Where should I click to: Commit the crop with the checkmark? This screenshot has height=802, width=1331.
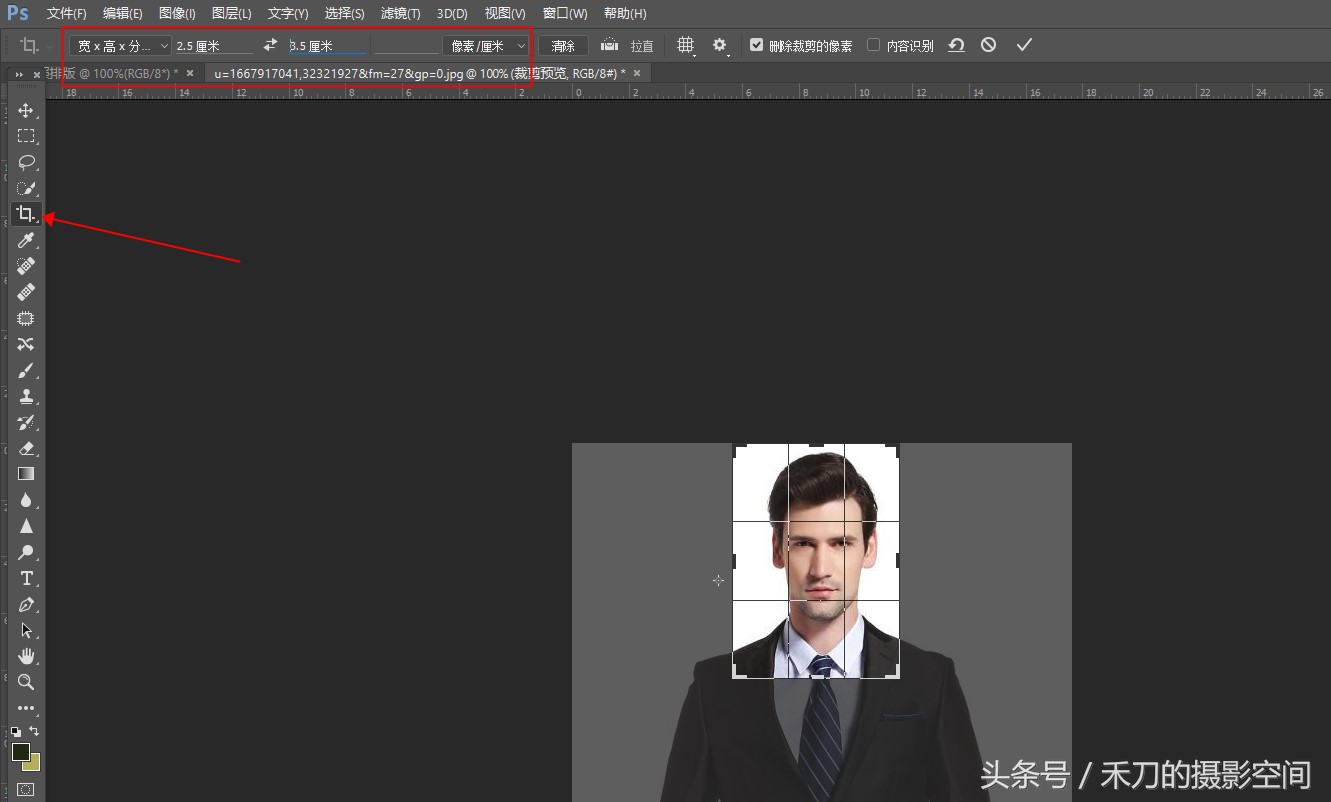point(1023,45)
